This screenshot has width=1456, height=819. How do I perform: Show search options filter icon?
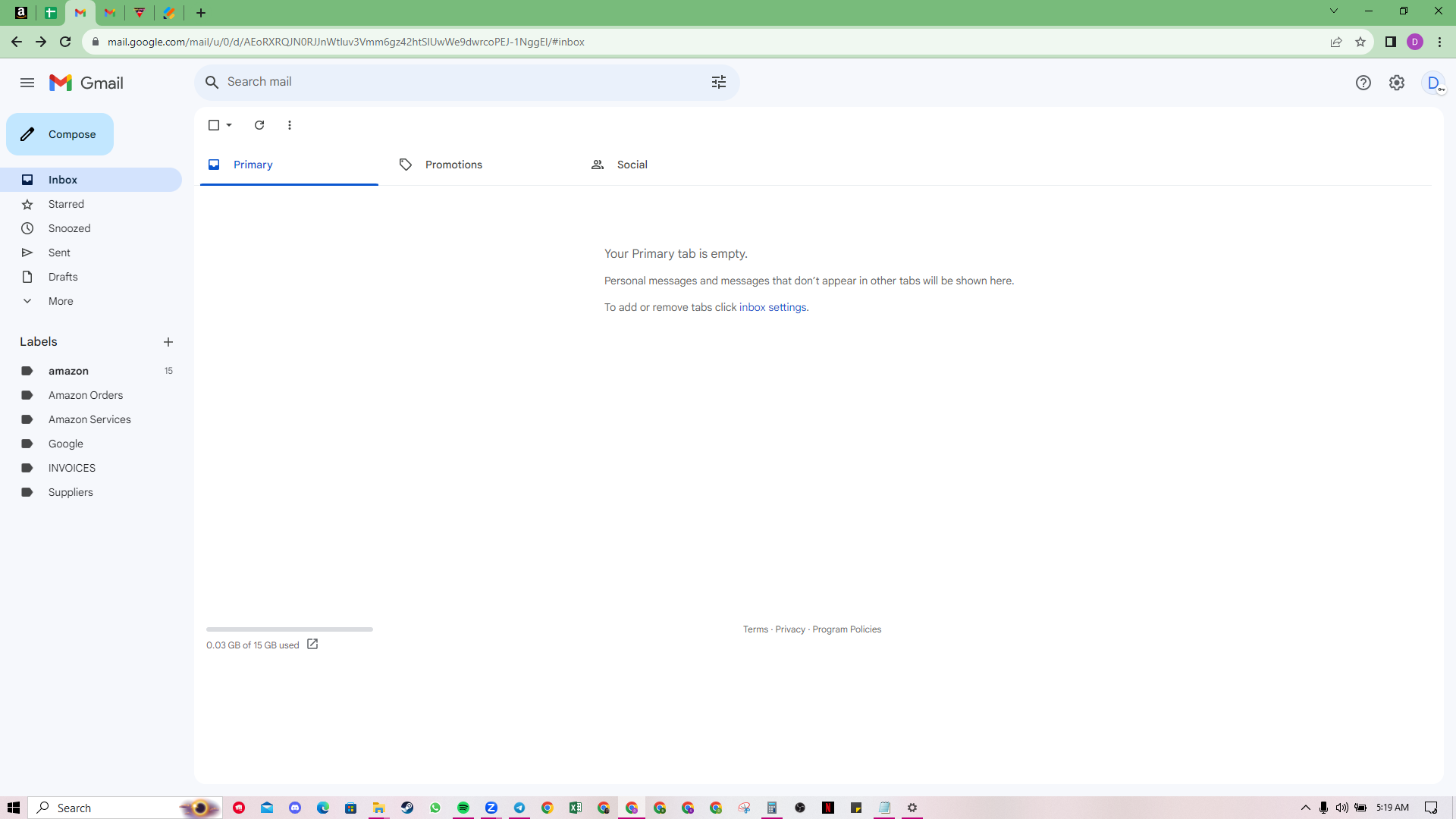(x=719, y=82)
